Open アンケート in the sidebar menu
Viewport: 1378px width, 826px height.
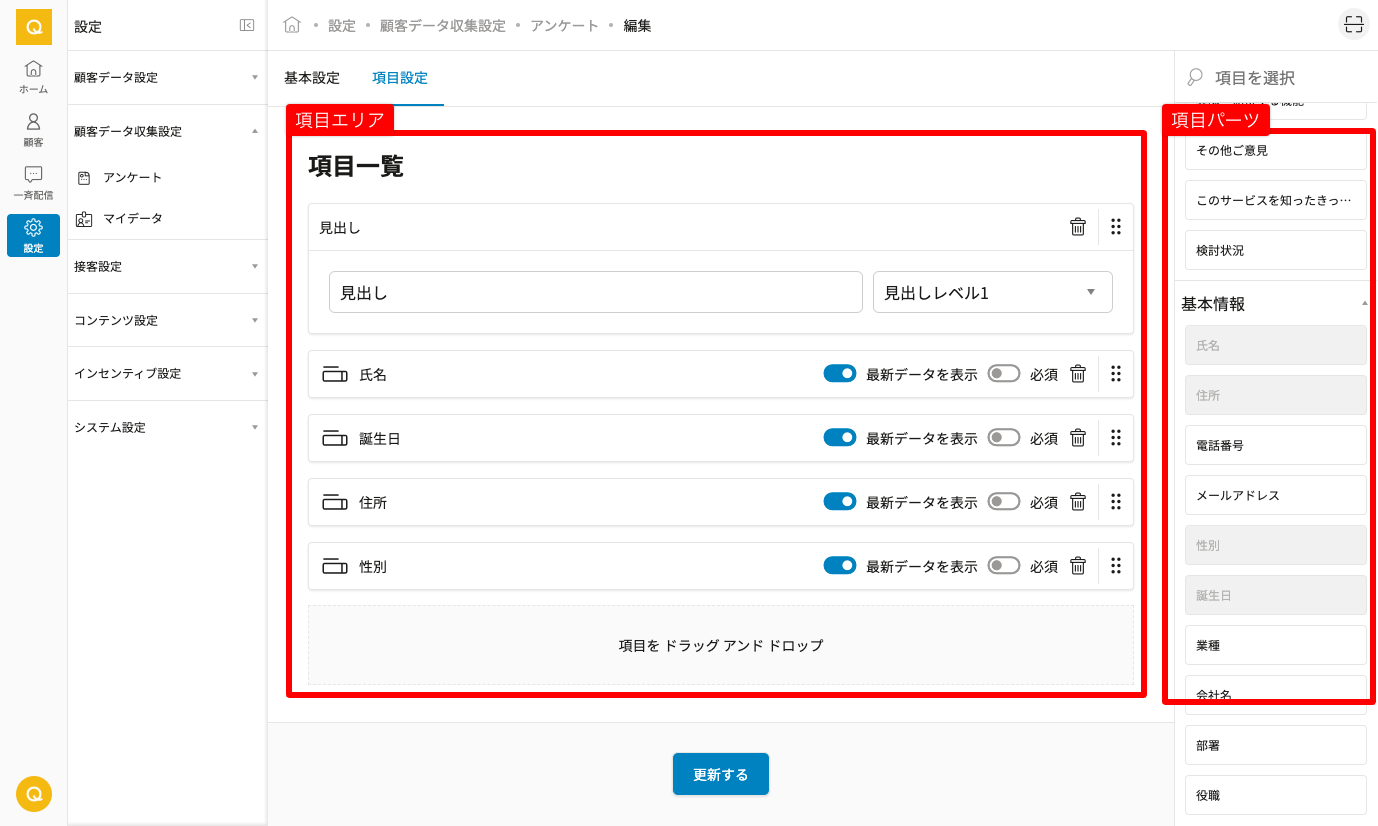132,178
